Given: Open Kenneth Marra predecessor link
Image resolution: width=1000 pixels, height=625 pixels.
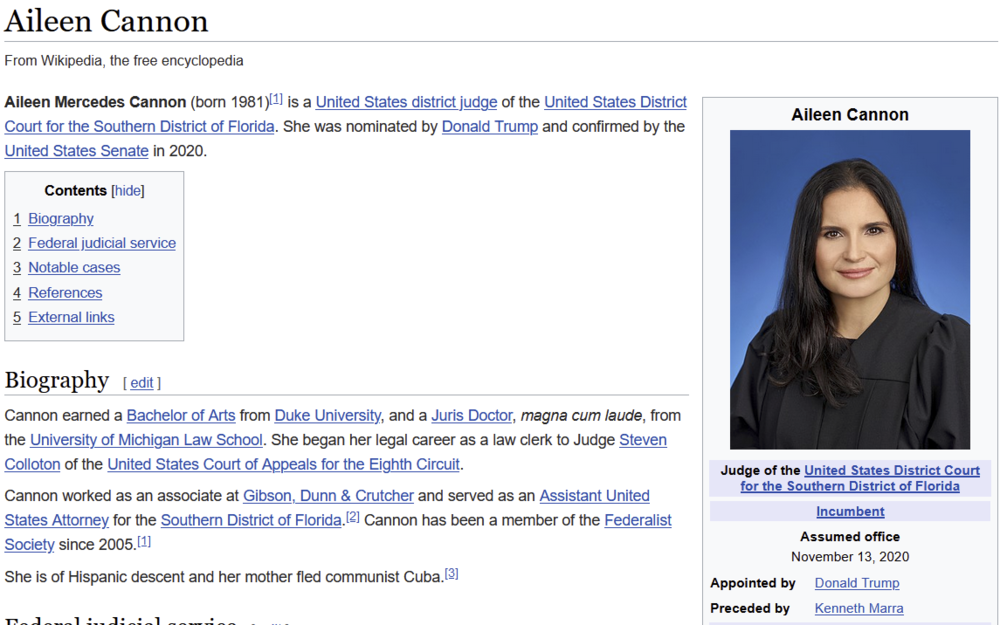Looking at the screenshot, I should 858,608.
